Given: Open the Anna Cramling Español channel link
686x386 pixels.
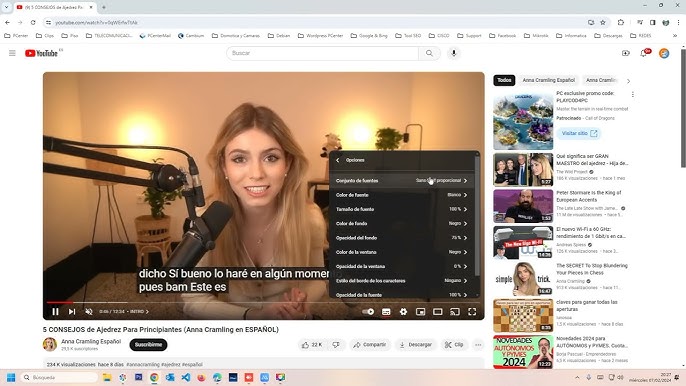Looking at the screenshot, I should pos(91,341).
